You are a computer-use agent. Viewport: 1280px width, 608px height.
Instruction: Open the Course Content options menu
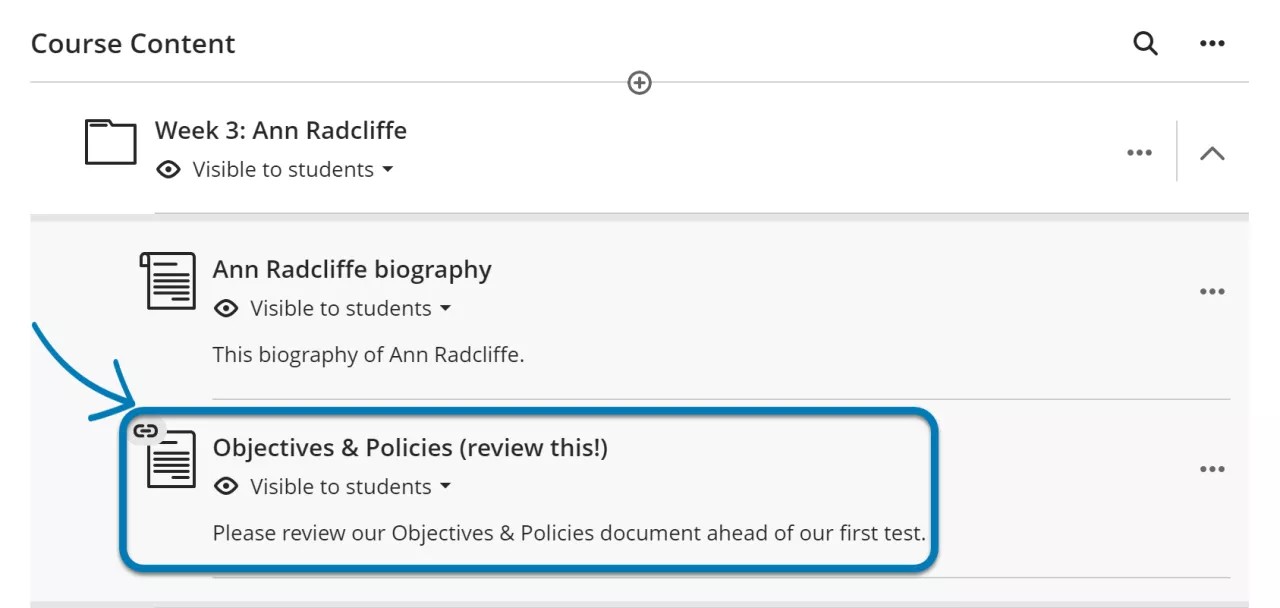(1212, 43)
